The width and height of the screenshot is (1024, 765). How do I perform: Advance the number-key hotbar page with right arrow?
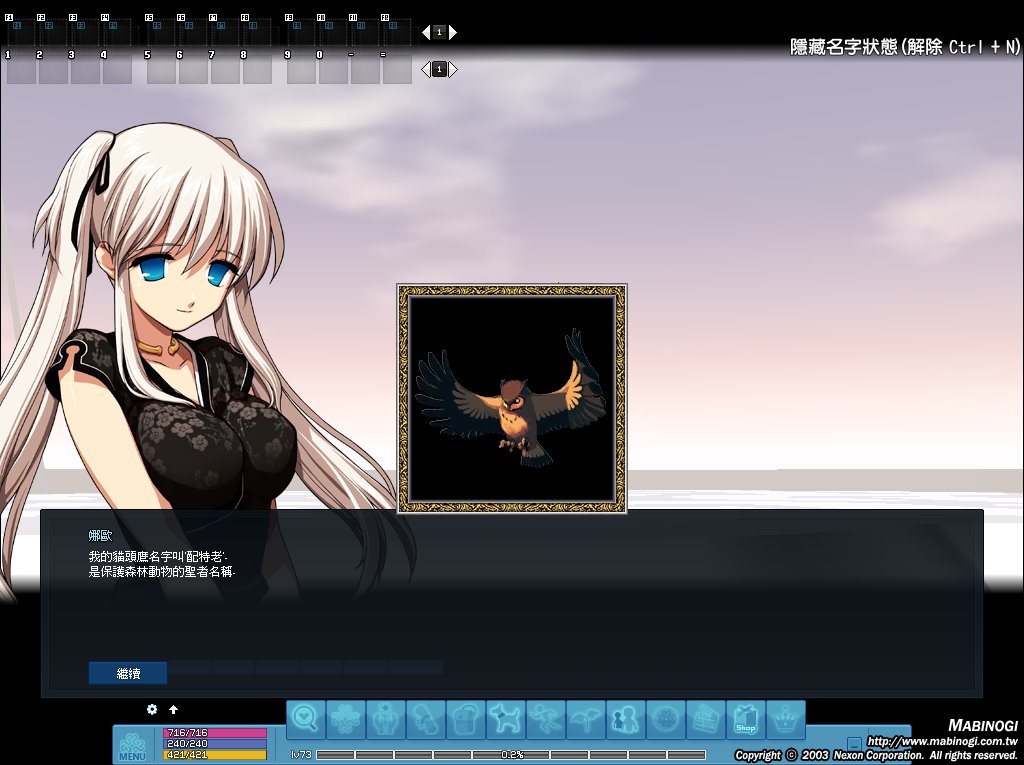pos(453,69)
